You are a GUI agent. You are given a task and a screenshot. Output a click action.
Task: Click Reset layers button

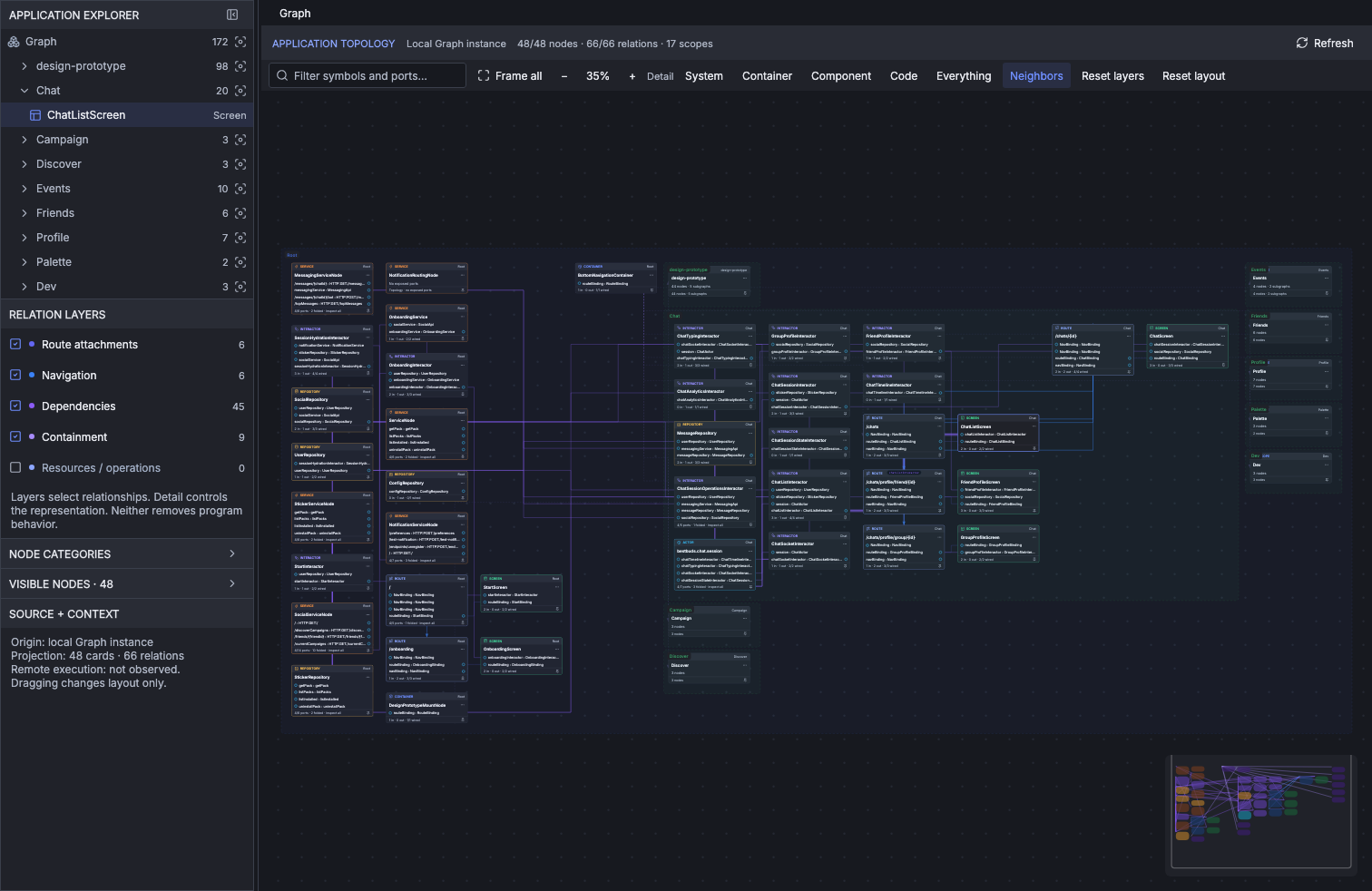coord(1112,76)
